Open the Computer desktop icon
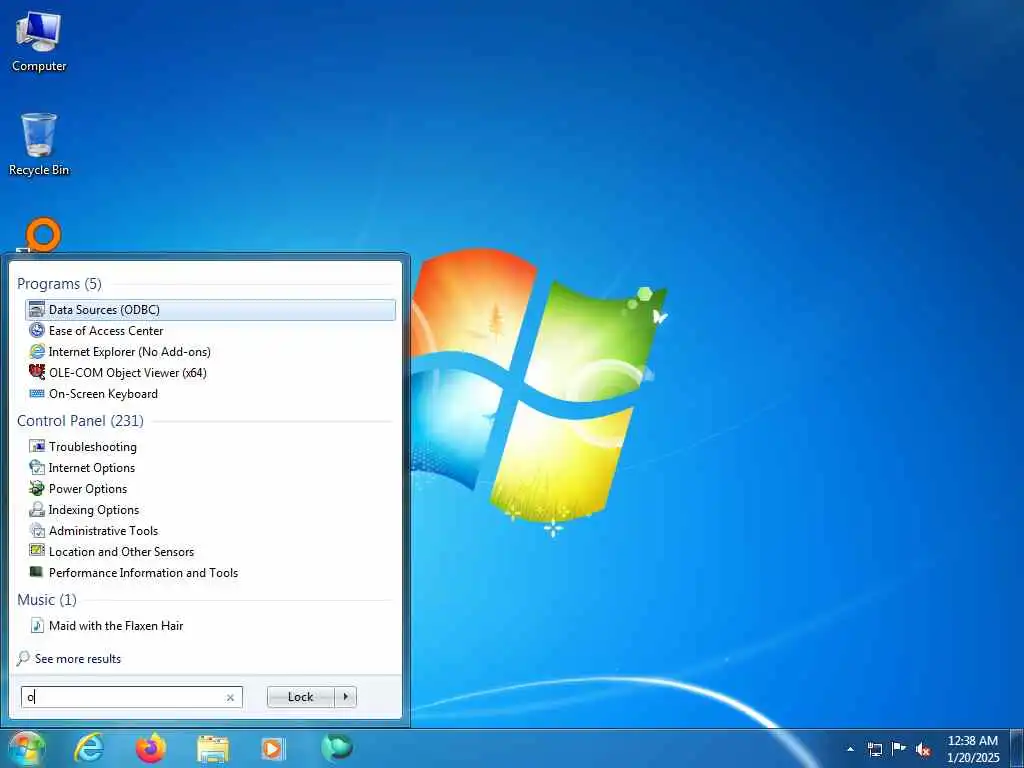This screenshot has height=768, width=1024. pyautogui.click(x=39, y=42)
